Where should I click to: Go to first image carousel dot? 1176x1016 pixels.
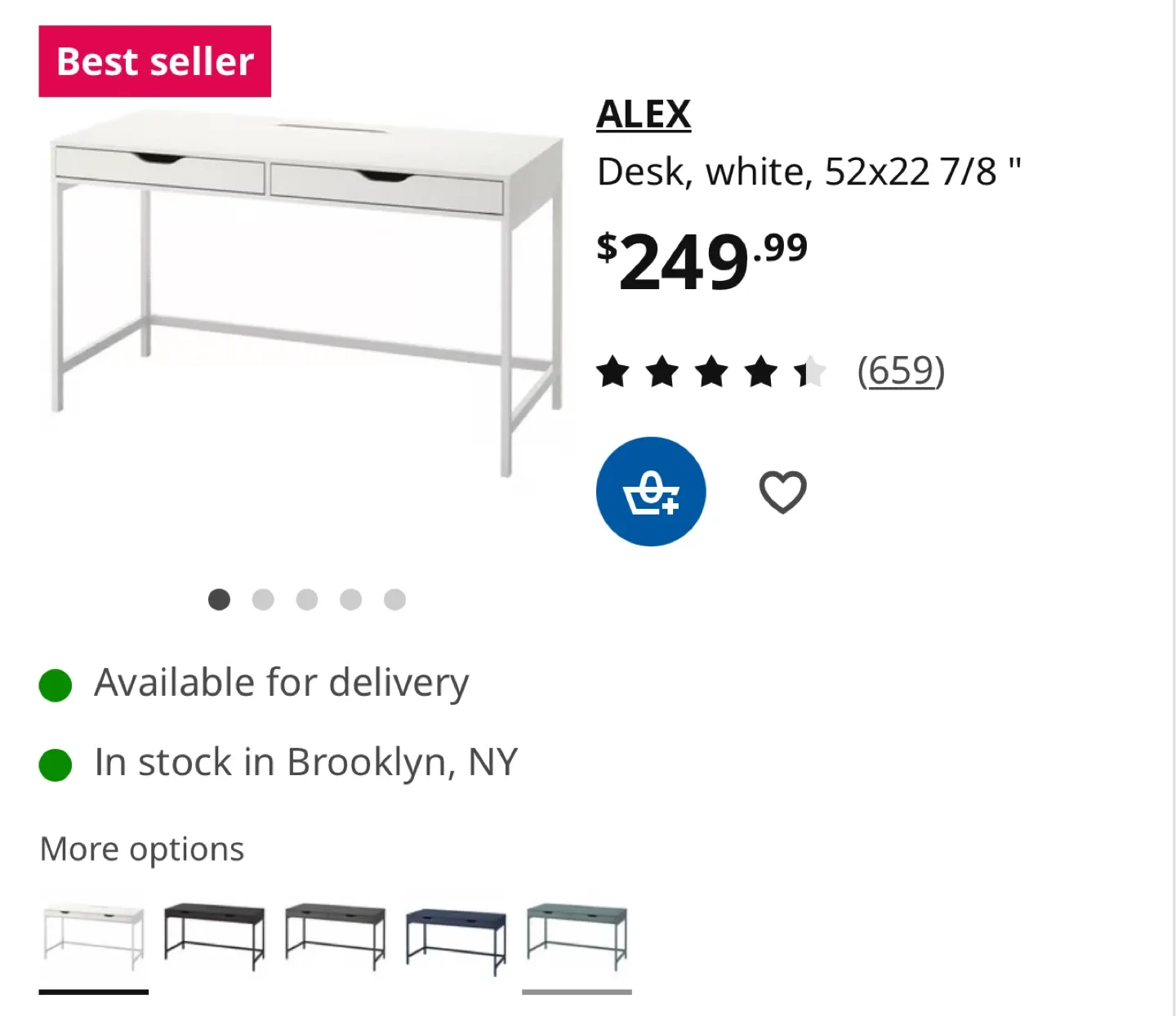coord(219,599)
